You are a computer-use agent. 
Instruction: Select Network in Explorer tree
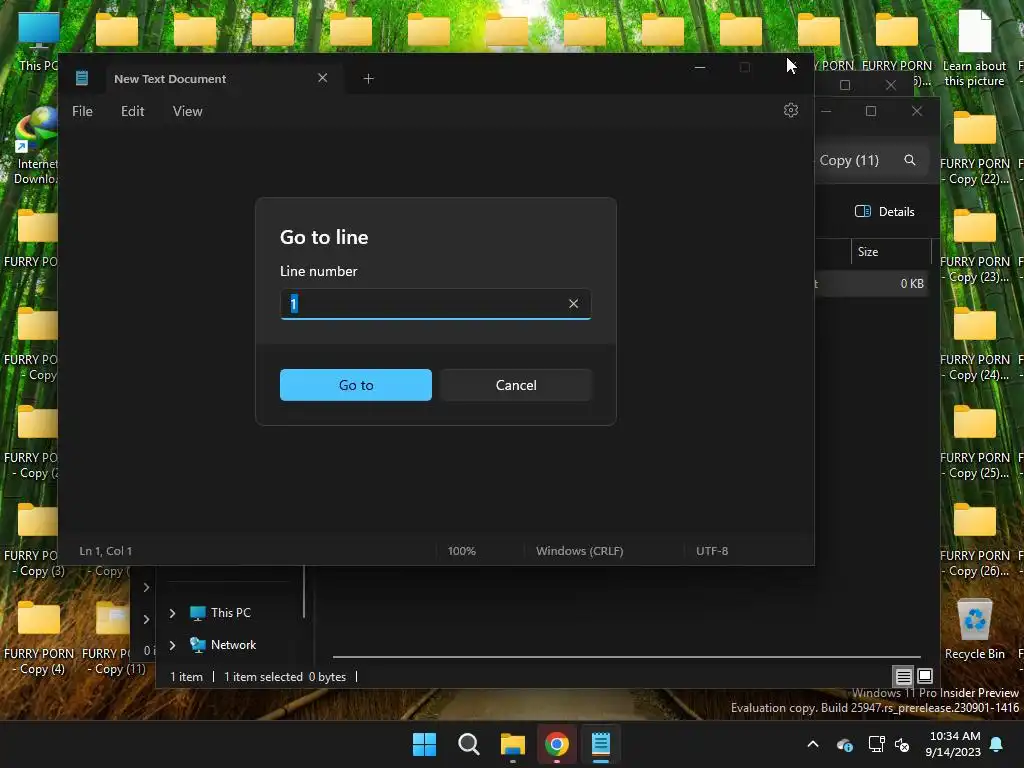tap(223, 645)
